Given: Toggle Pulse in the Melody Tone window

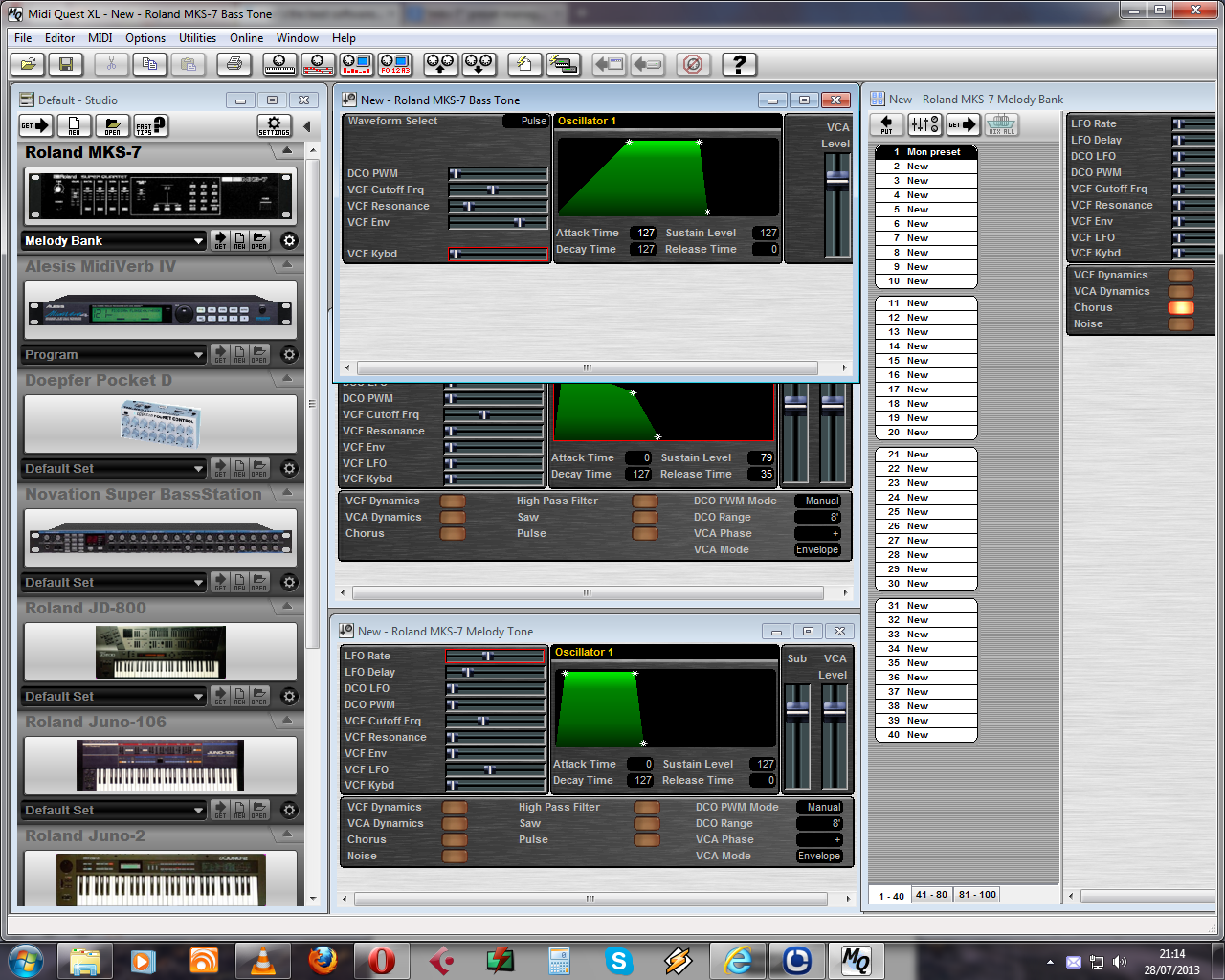Looking at the screenshot, I should pos(647,839).
